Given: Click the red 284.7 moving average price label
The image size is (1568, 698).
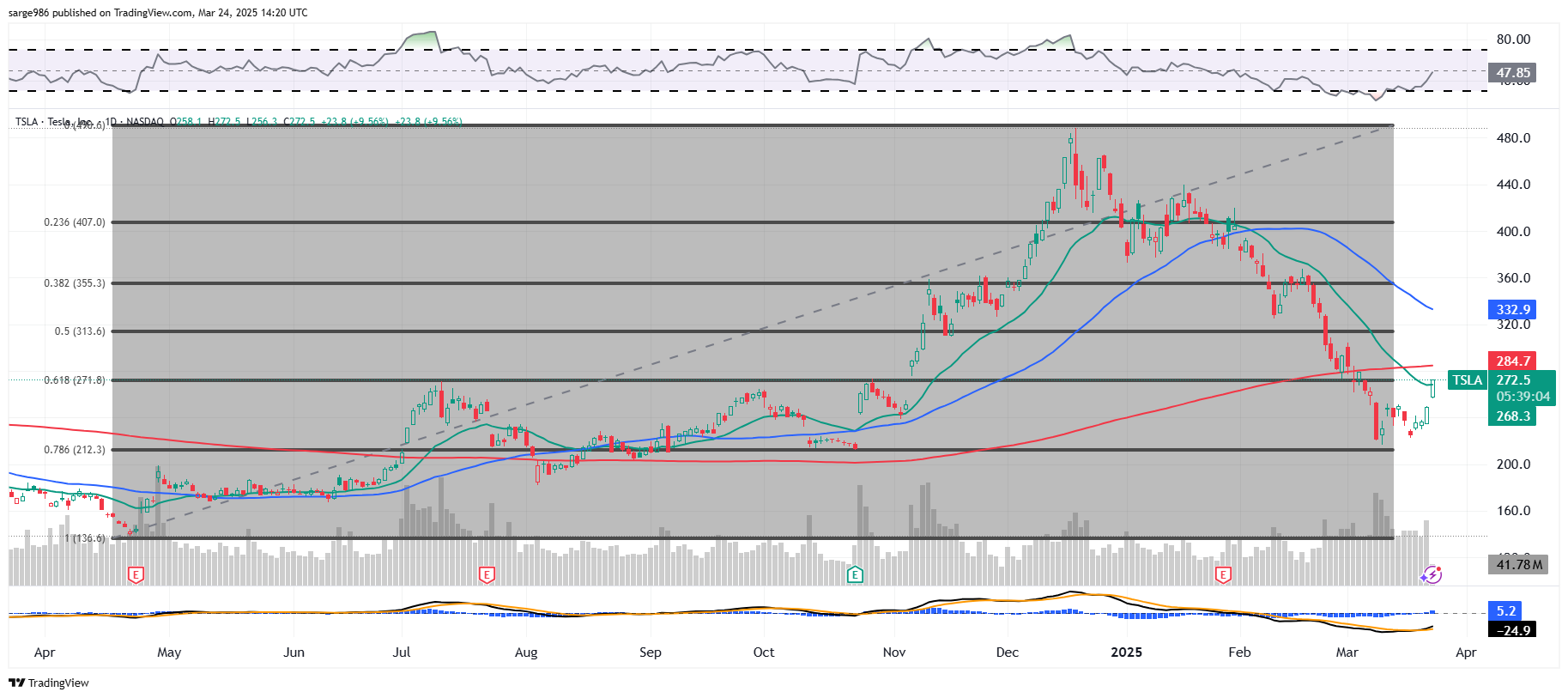Looking at the screenshot, I should coord(1513,361).
